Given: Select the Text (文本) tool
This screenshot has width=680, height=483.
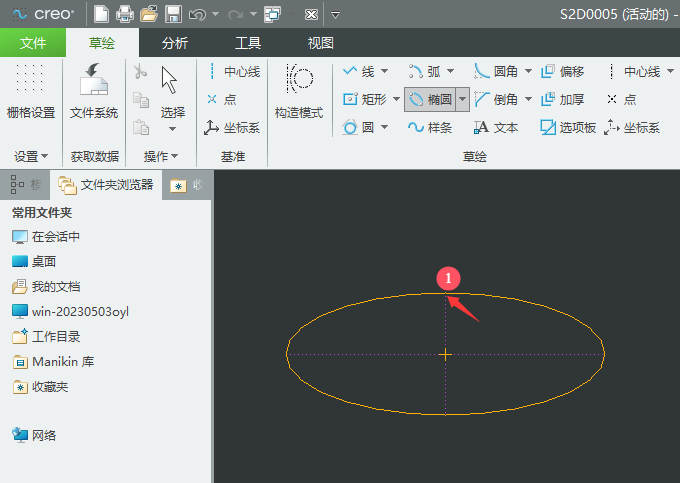Looking at the screenshot, I should click(x=496, y=128).
